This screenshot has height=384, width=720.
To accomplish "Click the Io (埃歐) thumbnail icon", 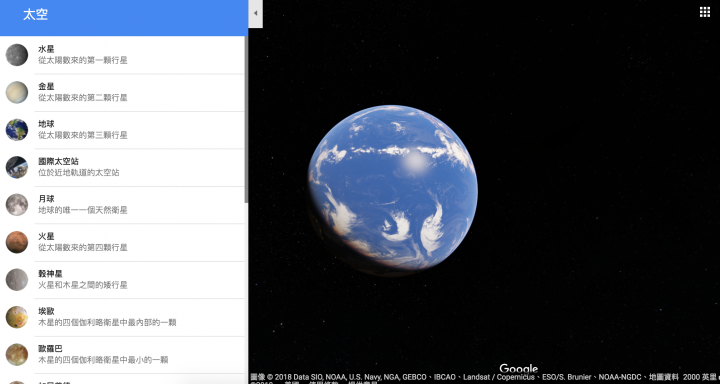I will 17,317.
